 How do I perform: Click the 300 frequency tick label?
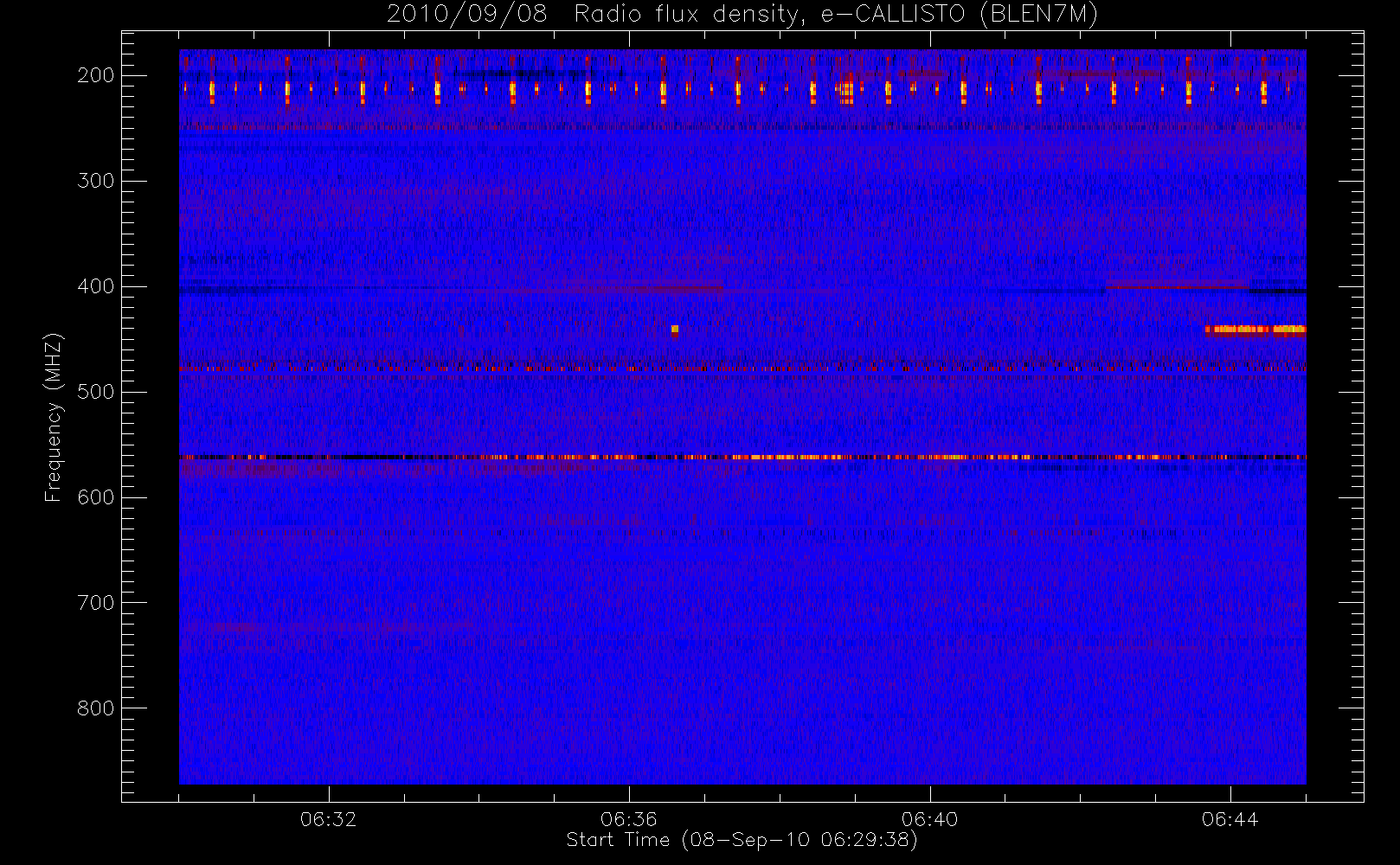(x=95, y=181)
